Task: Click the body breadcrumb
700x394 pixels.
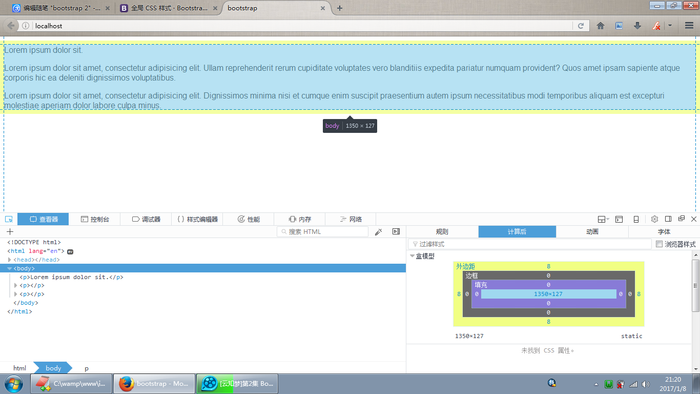Action: pyautogui.click(x=53, y=368)
